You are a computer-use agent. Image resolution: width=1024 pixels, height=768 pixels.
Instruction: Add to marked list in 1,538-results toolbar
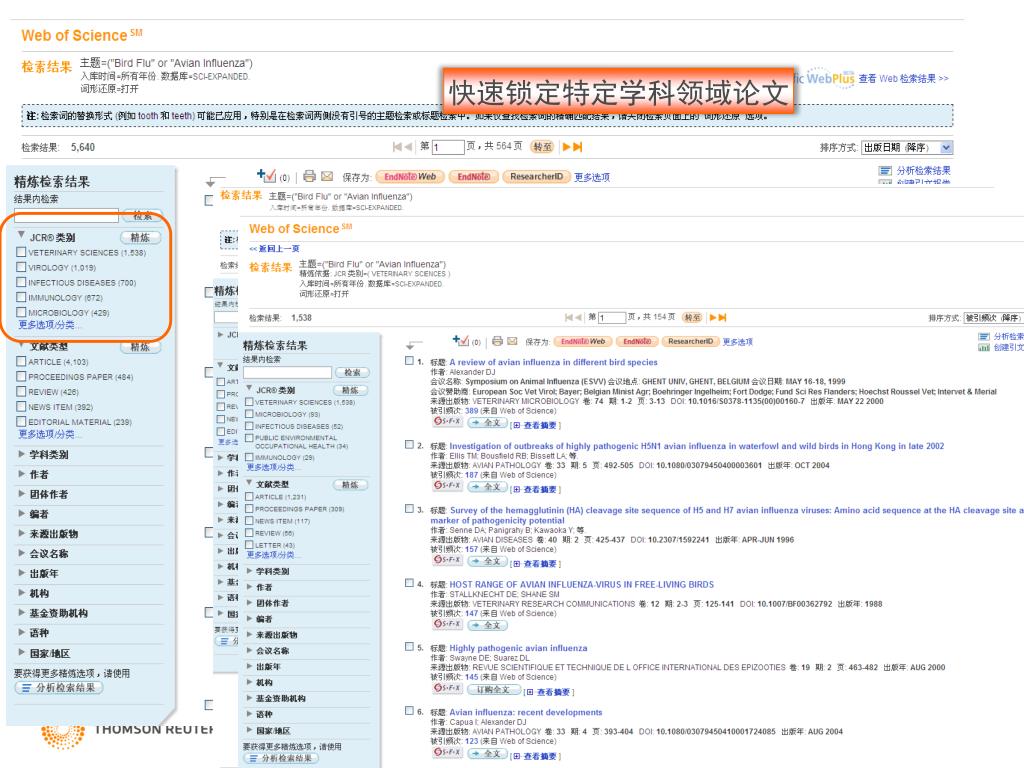[460, 340]
